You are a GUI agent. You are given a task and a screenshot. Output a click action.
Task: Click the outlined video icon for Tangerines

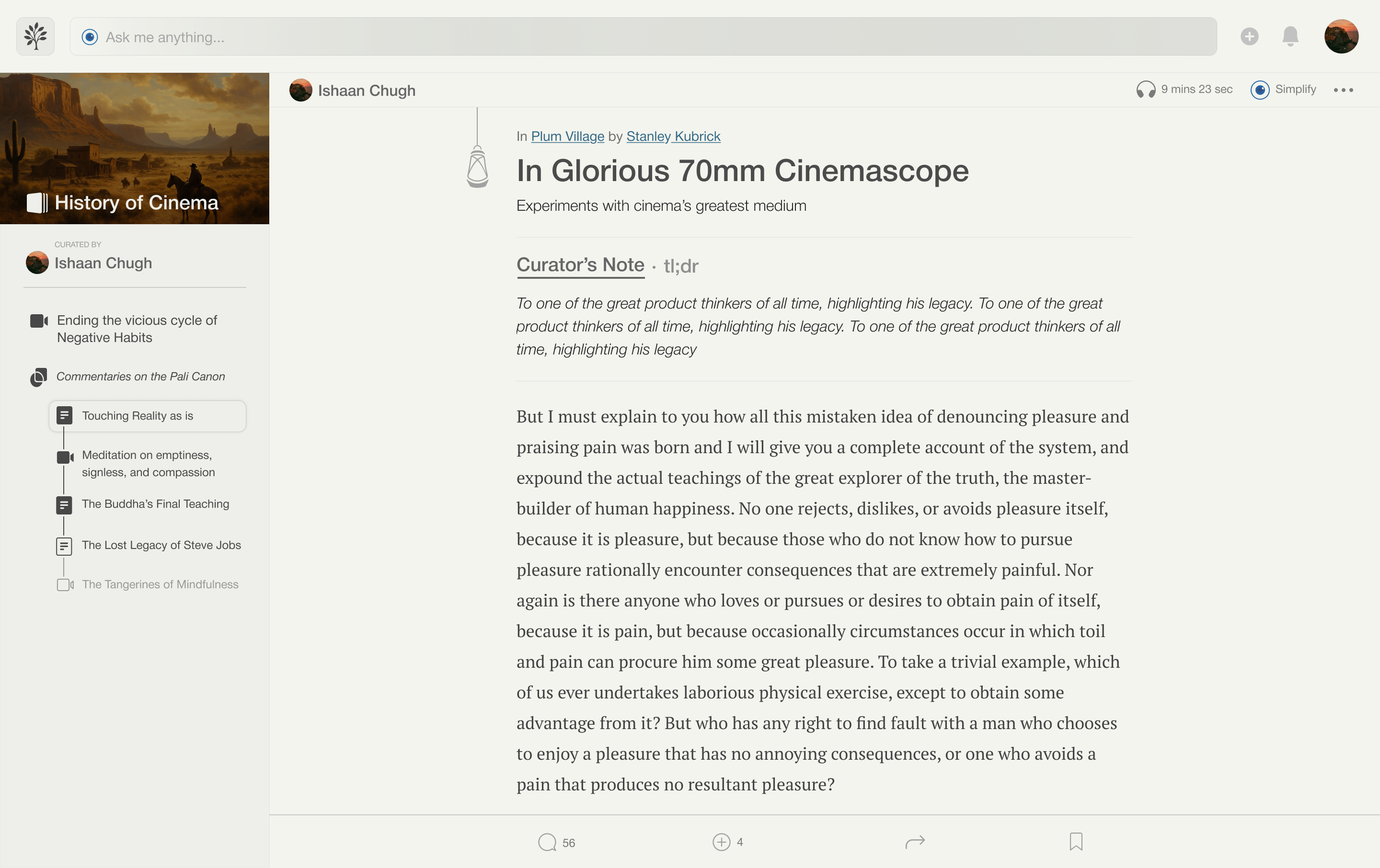click(x=65, y=584)
